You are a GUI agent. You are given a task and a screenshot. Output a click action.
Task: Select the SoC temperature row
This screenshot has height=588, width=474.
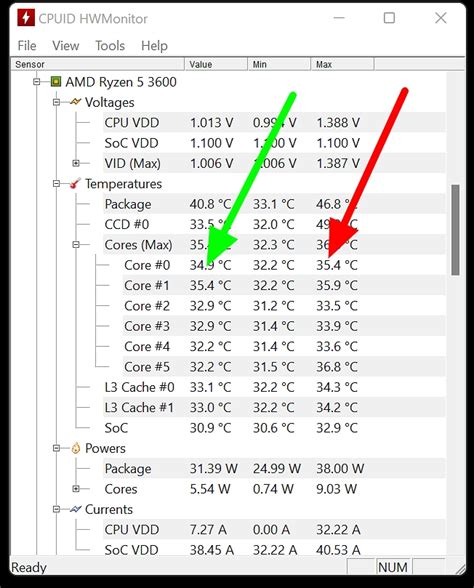tap(274, 428)
